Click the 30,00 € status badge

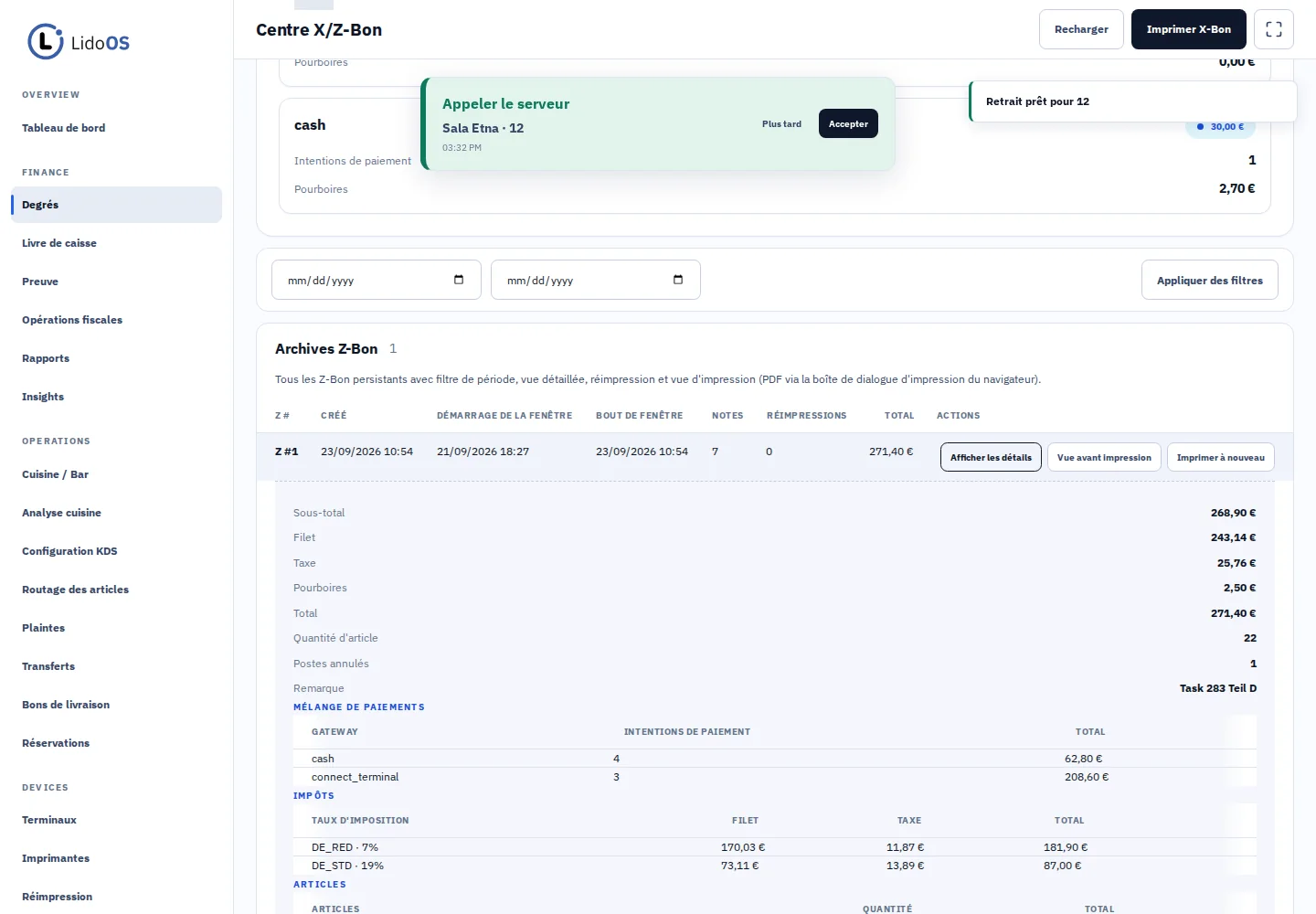point(1220,127)
